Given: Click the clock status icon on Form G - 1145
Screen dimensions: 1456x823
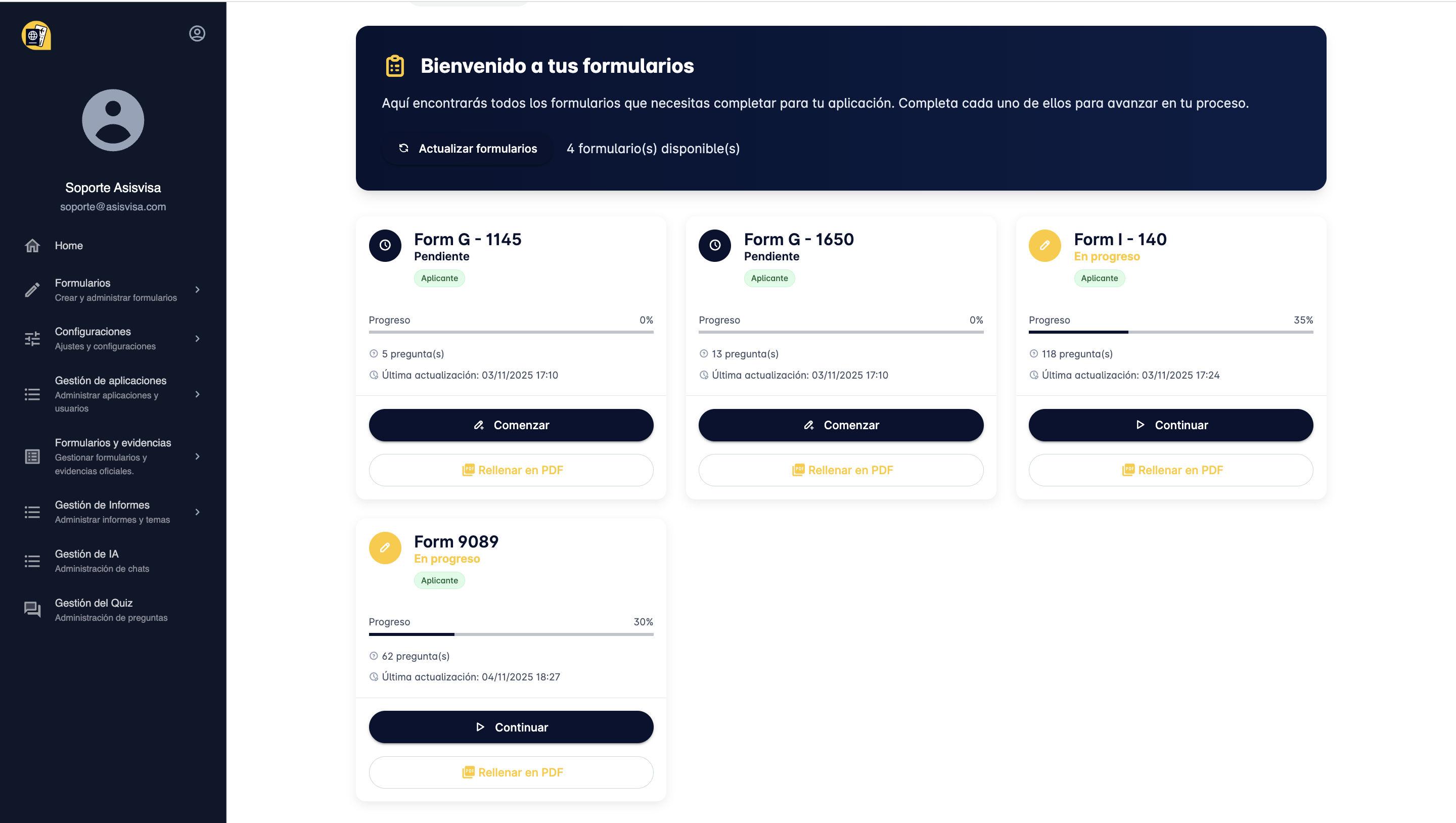Looking at the screenshot, I should click(385, 245).
